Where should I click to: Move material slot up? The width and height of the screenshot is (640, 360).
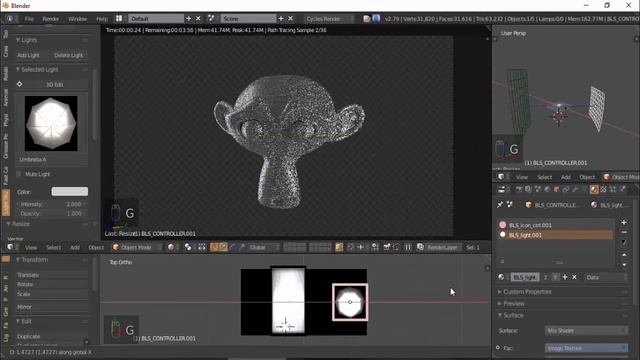point(624,255)
